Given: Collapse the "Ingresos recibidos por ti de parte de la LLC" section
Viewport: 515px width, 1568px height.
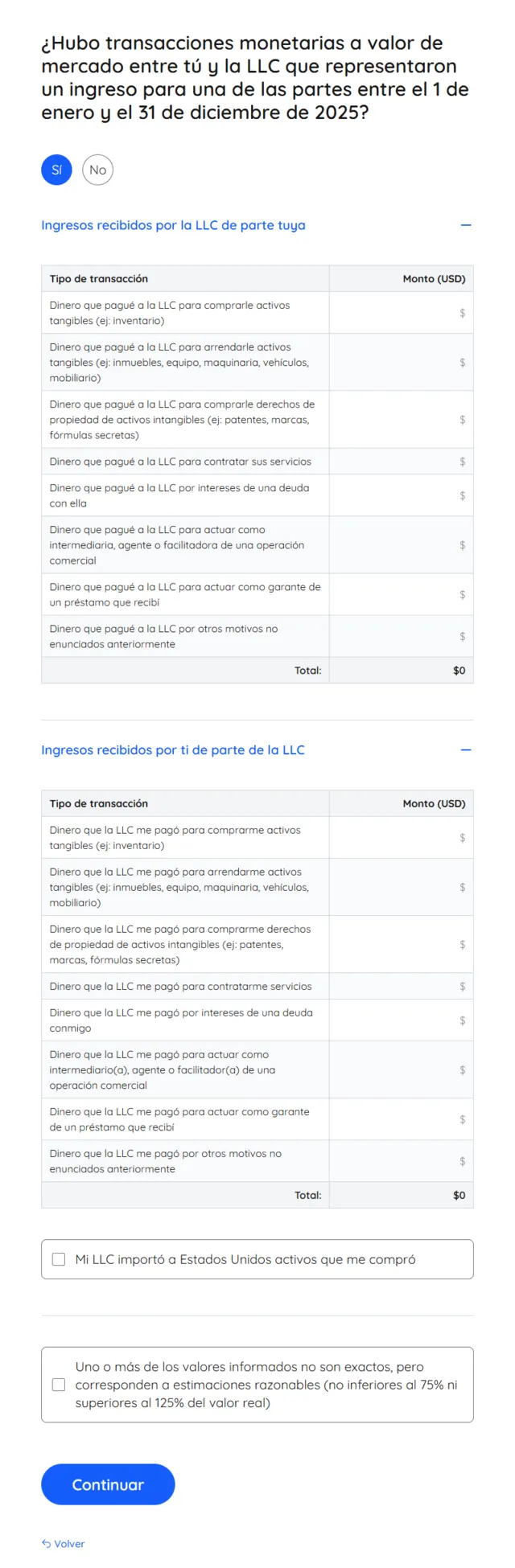Looking at the screenshot, I should 466,749.
